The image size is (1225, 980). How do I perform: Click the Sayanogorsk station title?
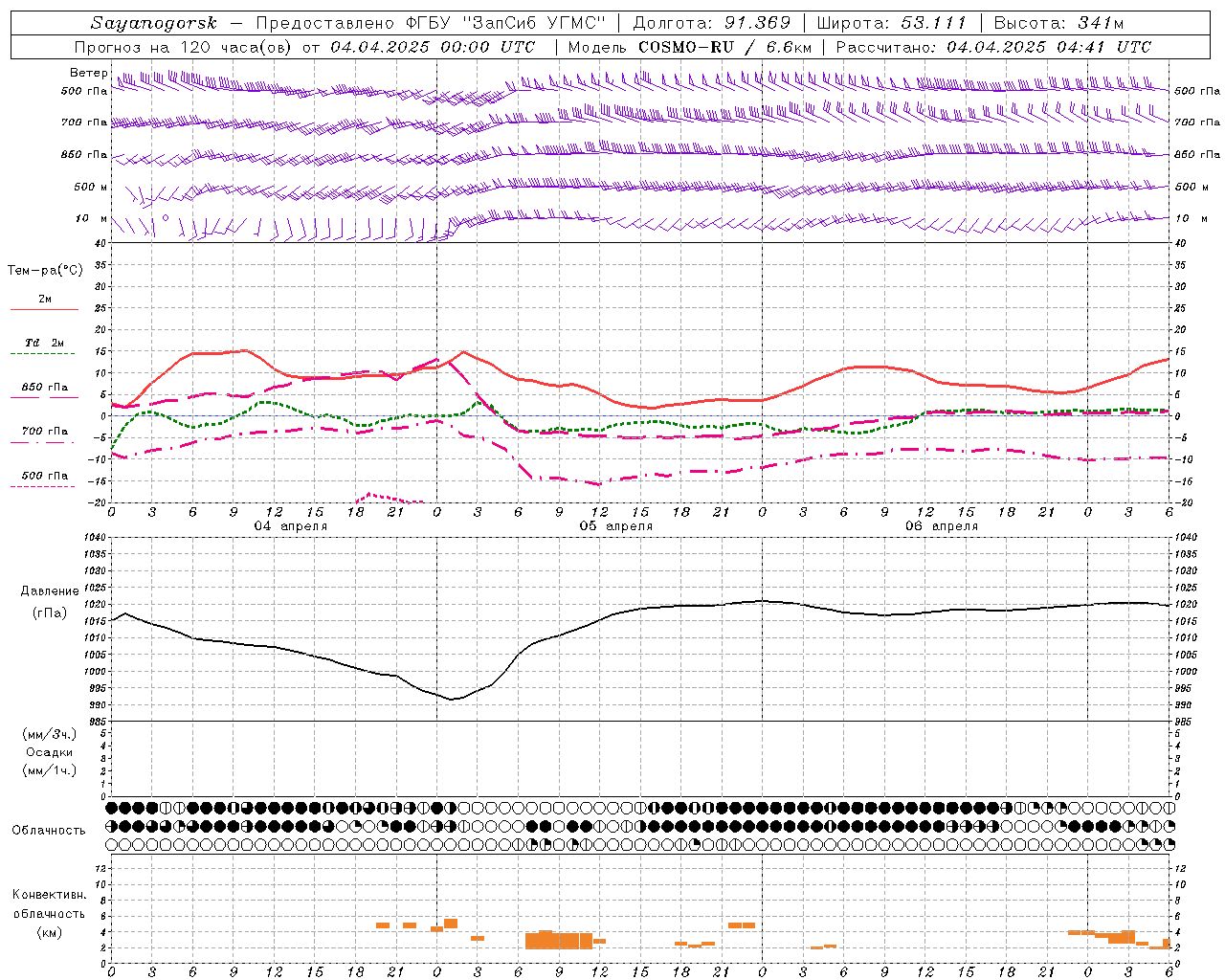[x=154, y=23]
